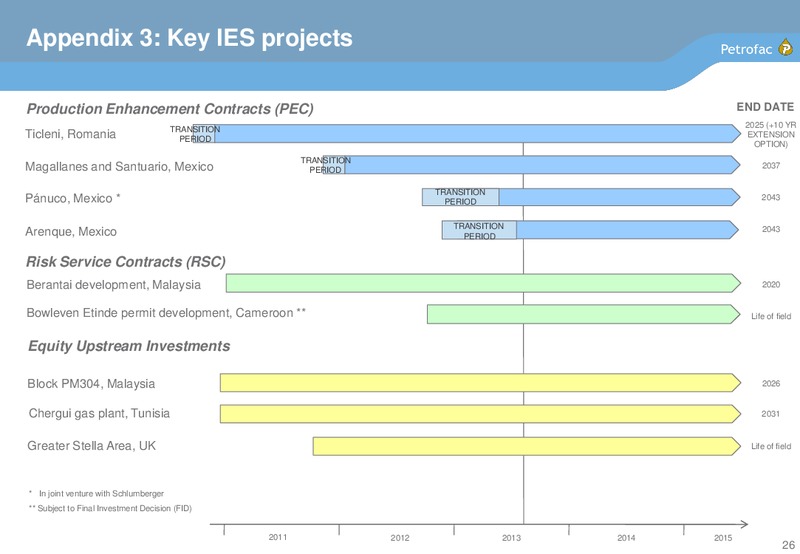Select the 'Block PM304, Malaysia' label

coord(91,384)
